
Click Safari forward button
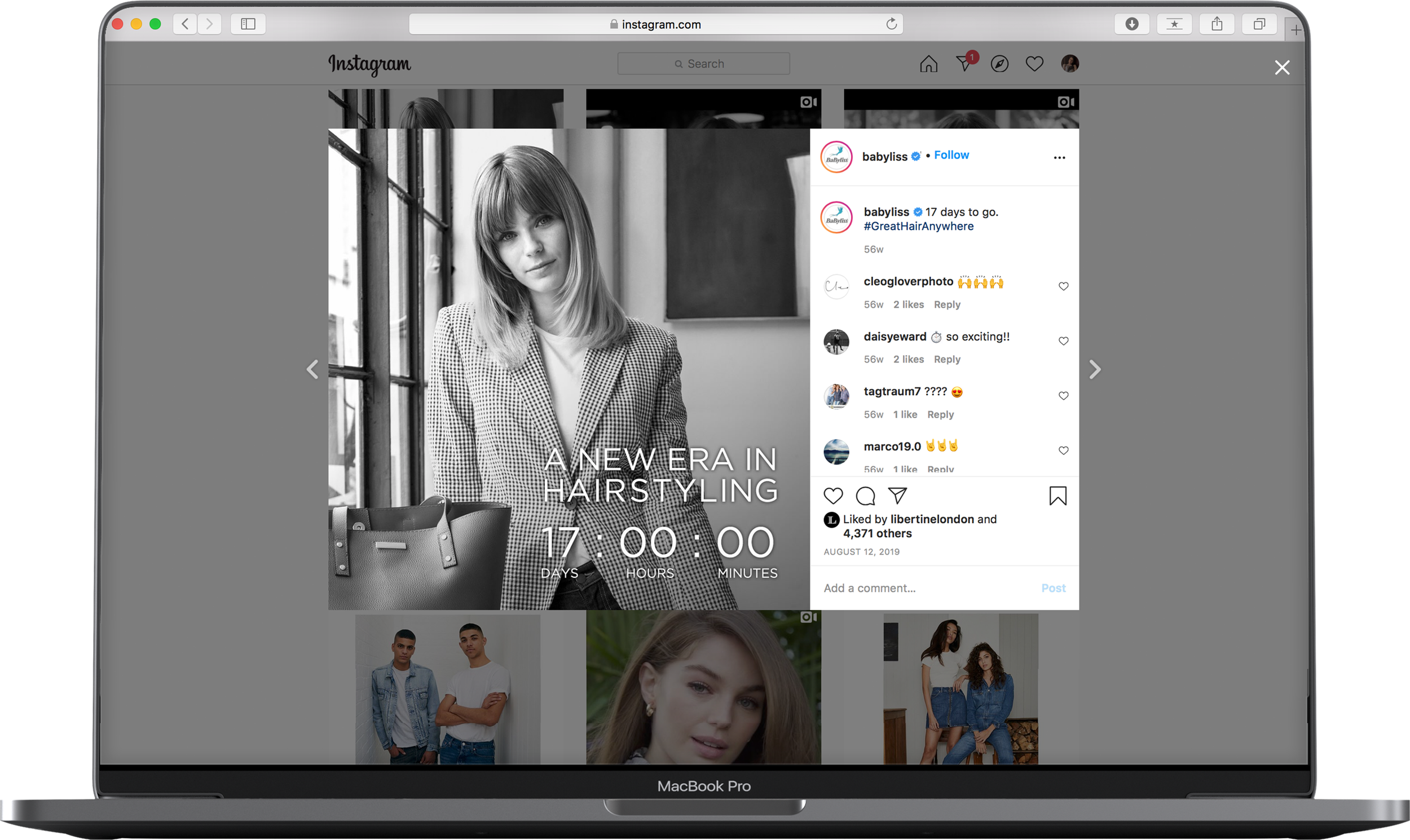(209, 24)
